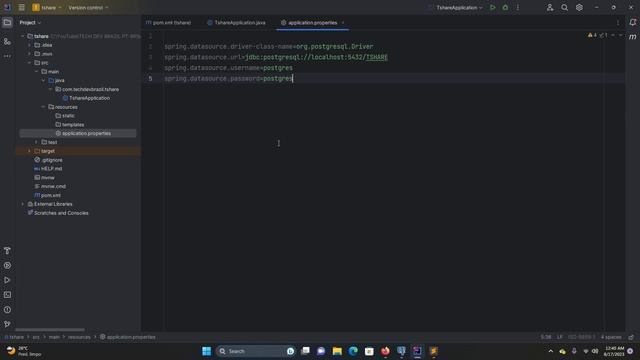Expand the .mvn folder

[x=29, y=54]
